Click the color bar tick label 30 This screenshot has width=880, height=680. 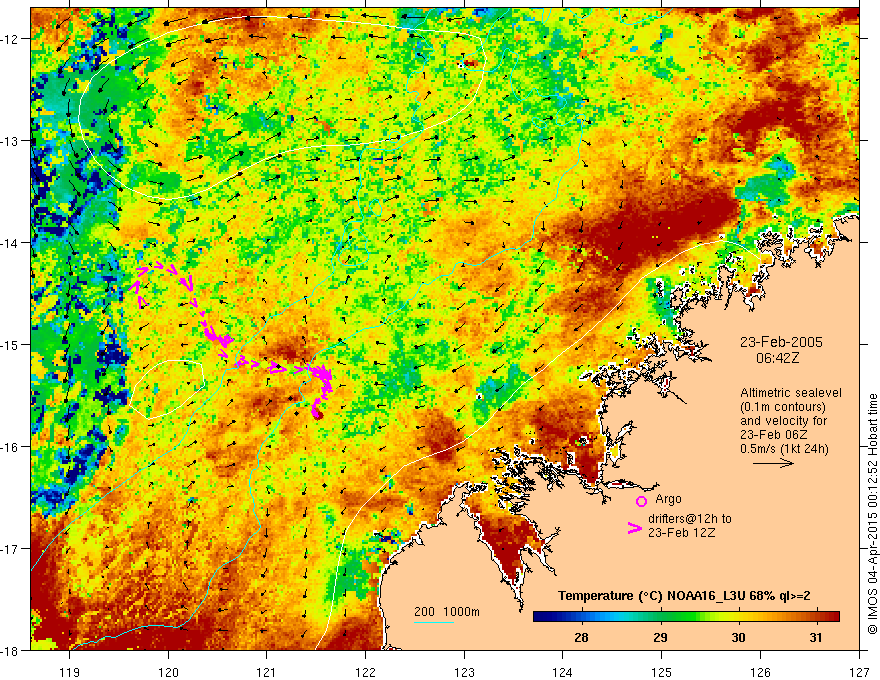[738, 637]
